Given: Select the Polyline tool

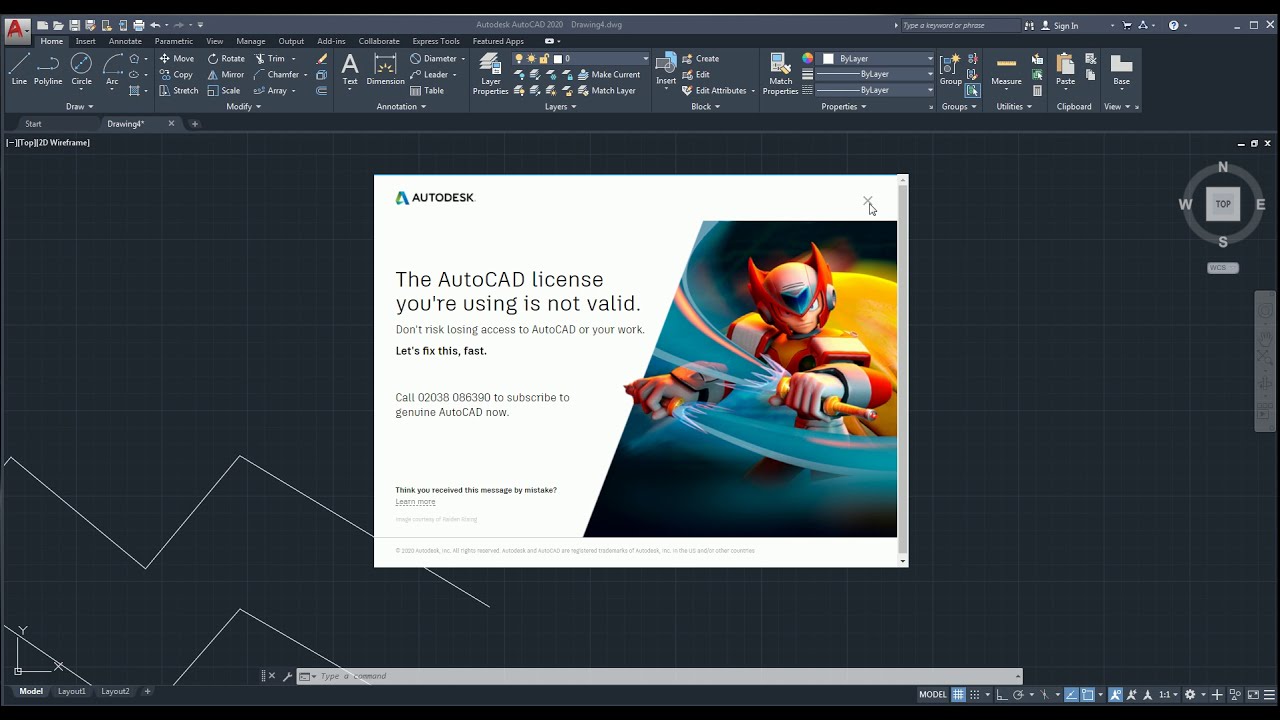Looking at the screenshot, I should click(x=48, y=70).
